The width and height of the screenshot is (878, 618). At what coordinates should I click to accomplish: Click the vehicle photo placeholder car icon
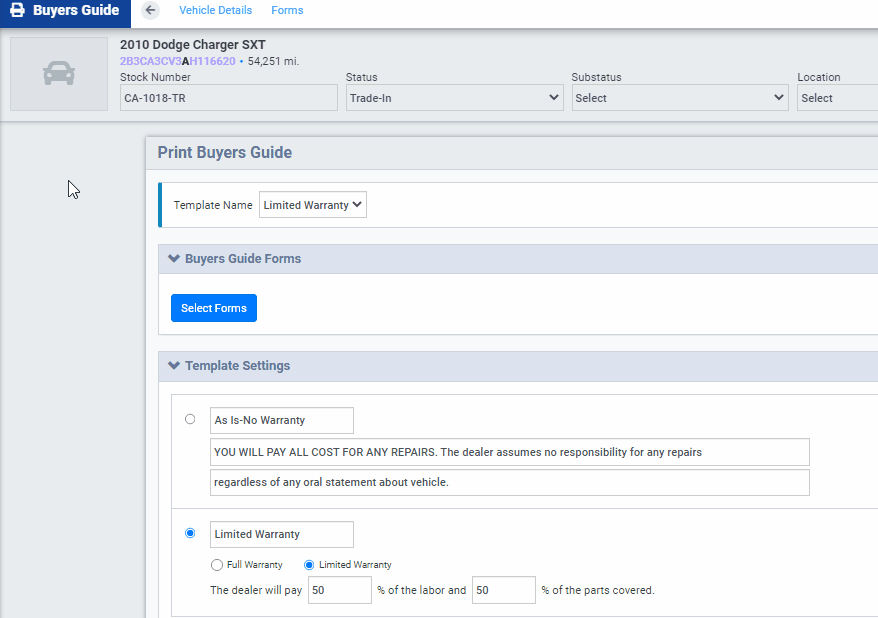coord(58,73)
